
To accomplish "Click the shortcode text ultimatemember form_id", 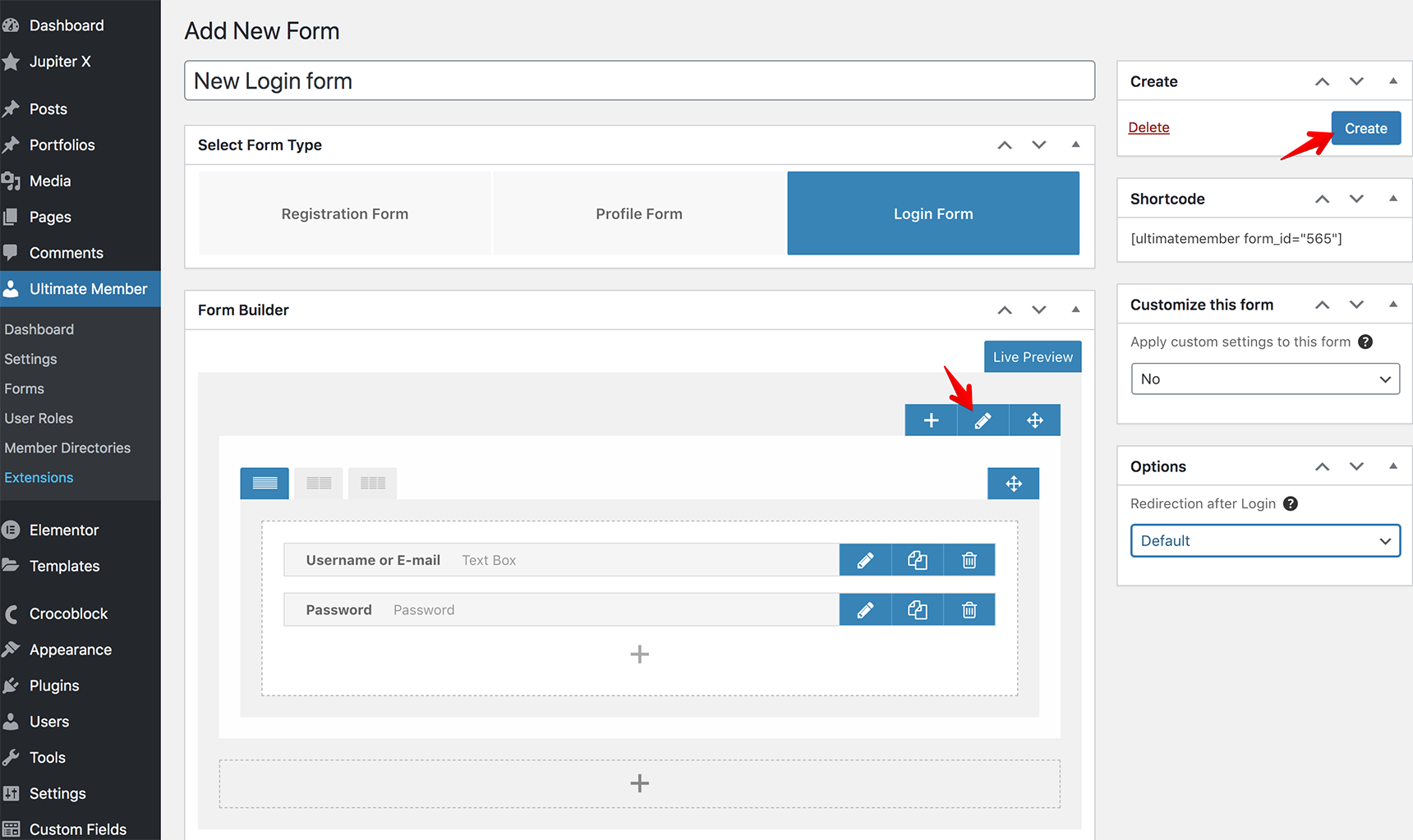I will click(x=1236, y=239).
